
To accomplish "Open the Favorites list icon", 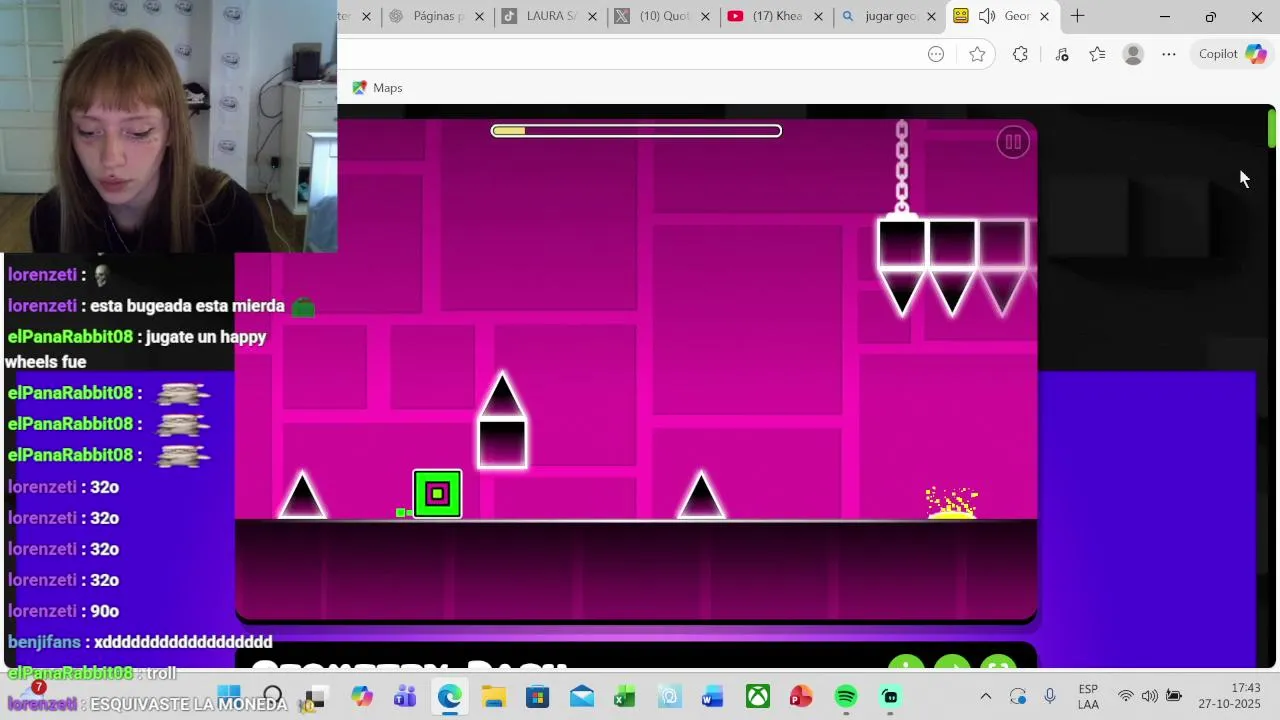I will coord(1097,54).
